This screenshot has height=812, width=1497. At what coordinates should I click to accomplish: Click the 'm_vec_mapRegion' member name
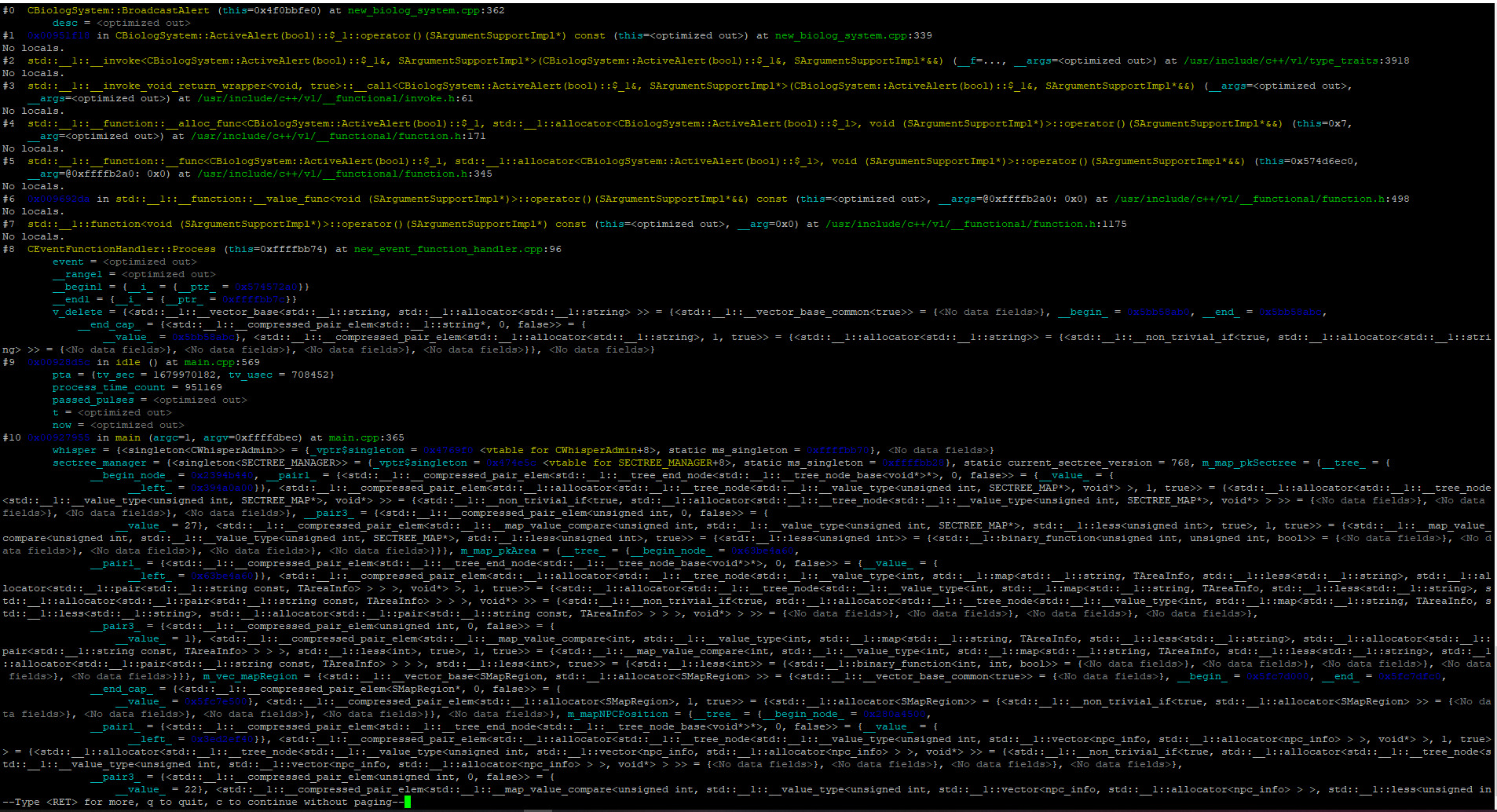pos(251,676)
